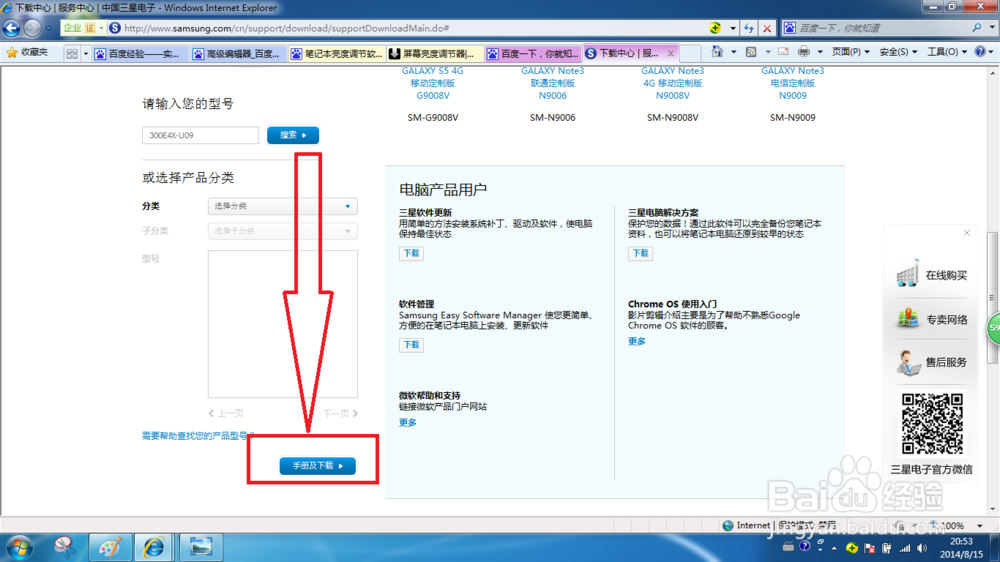1000x562 pixels.
Task: Click the blue Help question mark icon
Action: (x=980, y=52)
